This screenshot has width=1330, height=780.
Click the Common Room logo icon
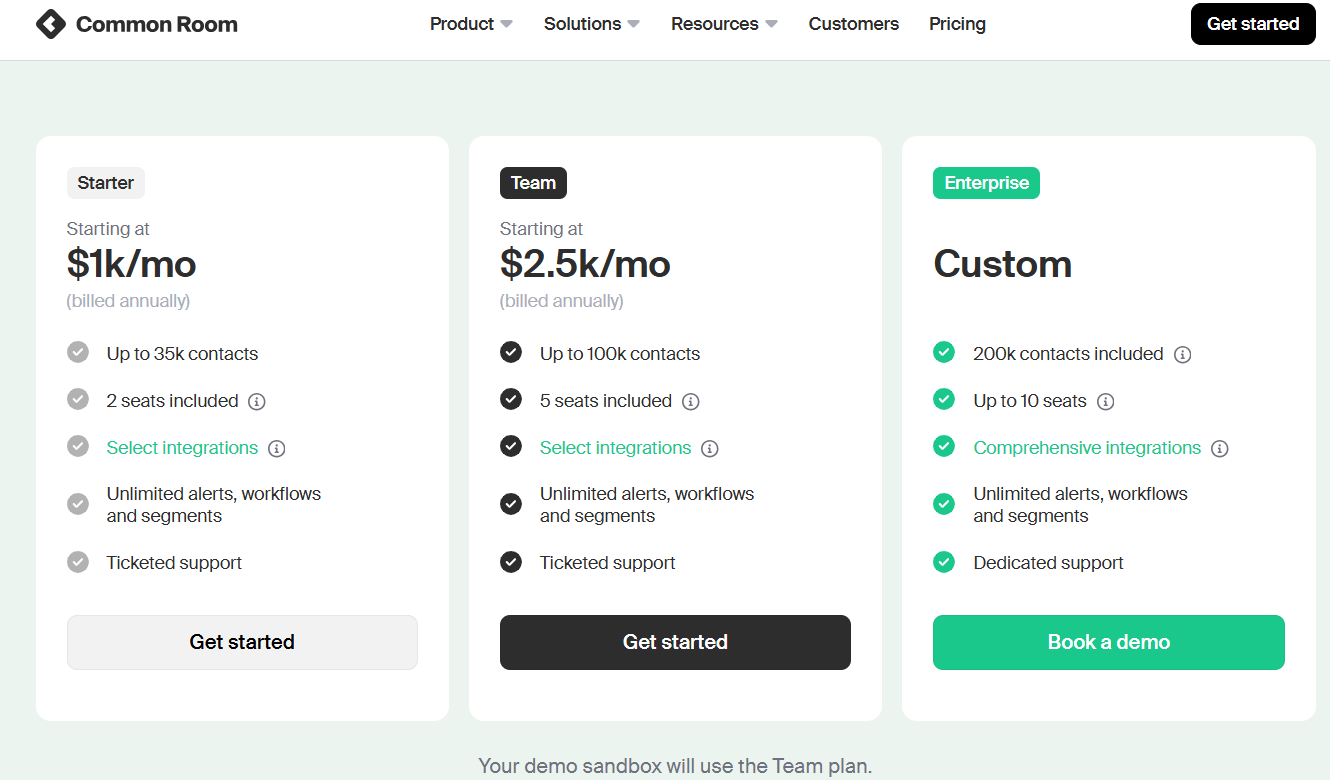point(50,24)
